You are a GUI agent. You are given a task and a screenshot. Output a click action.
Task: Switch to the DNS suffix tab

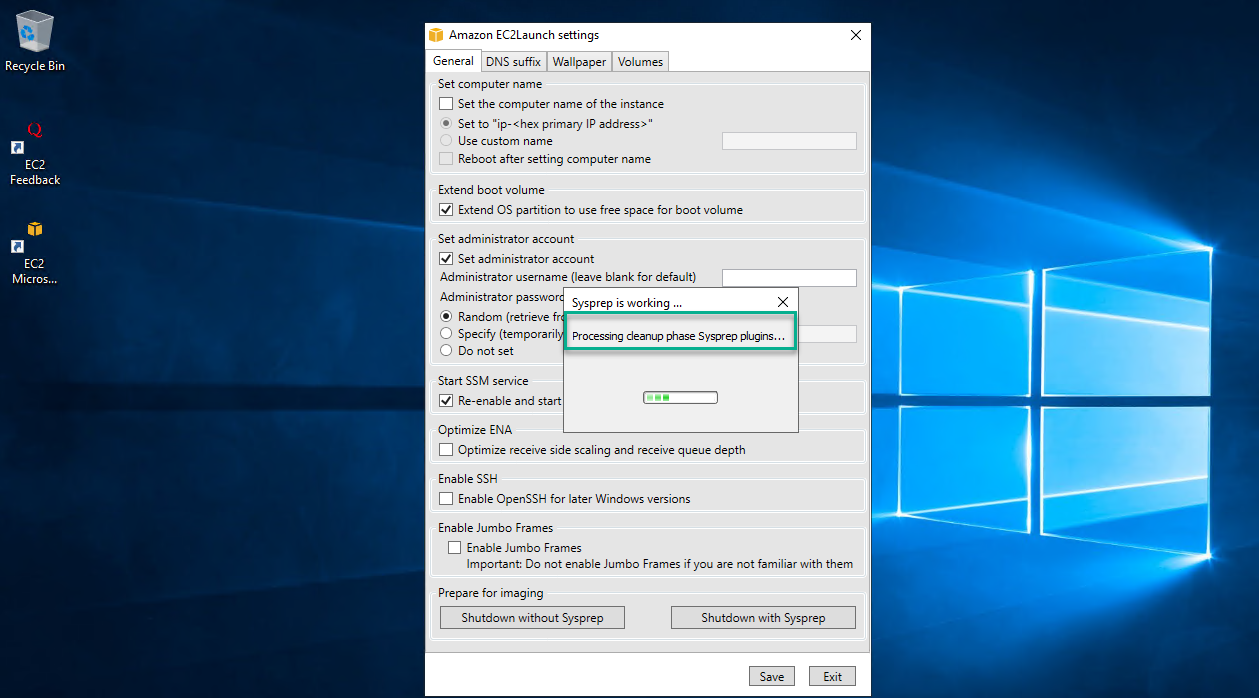coord(513,62)
